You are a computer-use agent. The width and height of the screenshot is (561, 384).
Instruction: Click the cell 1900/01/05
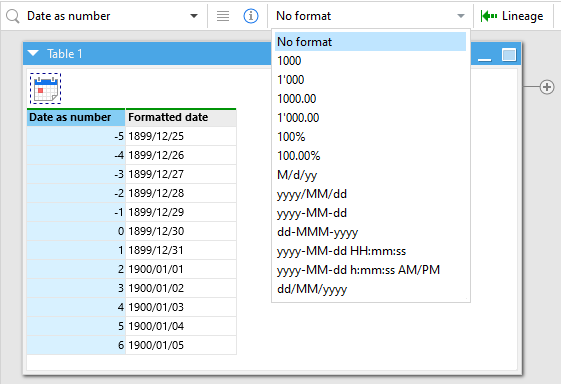coord(181,345)
